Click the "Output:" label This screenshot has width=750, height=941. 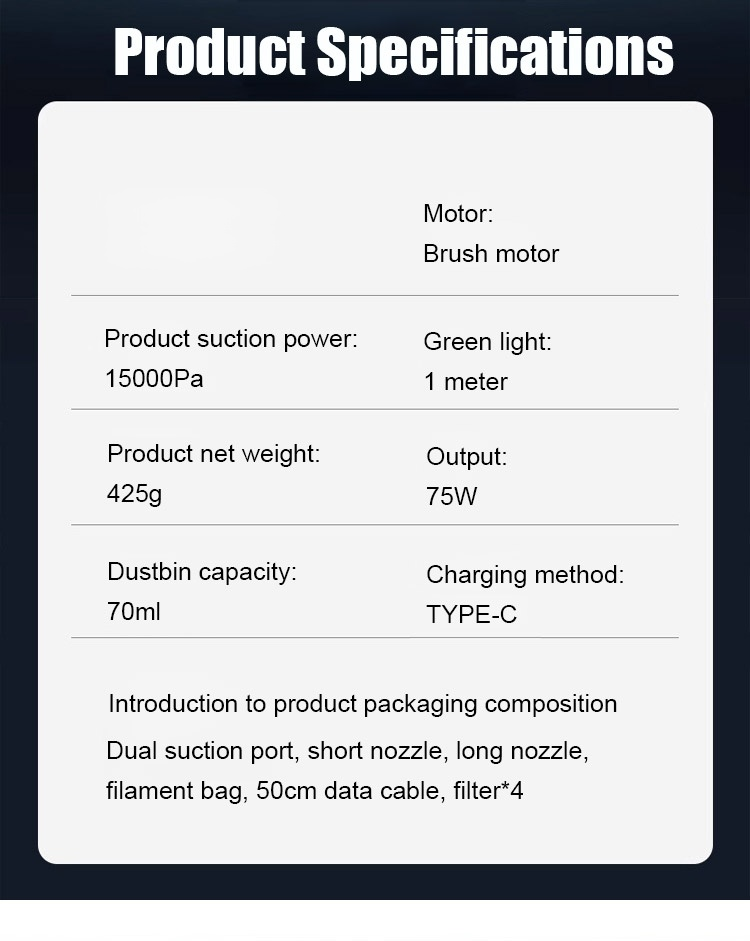tap(466, 457)
